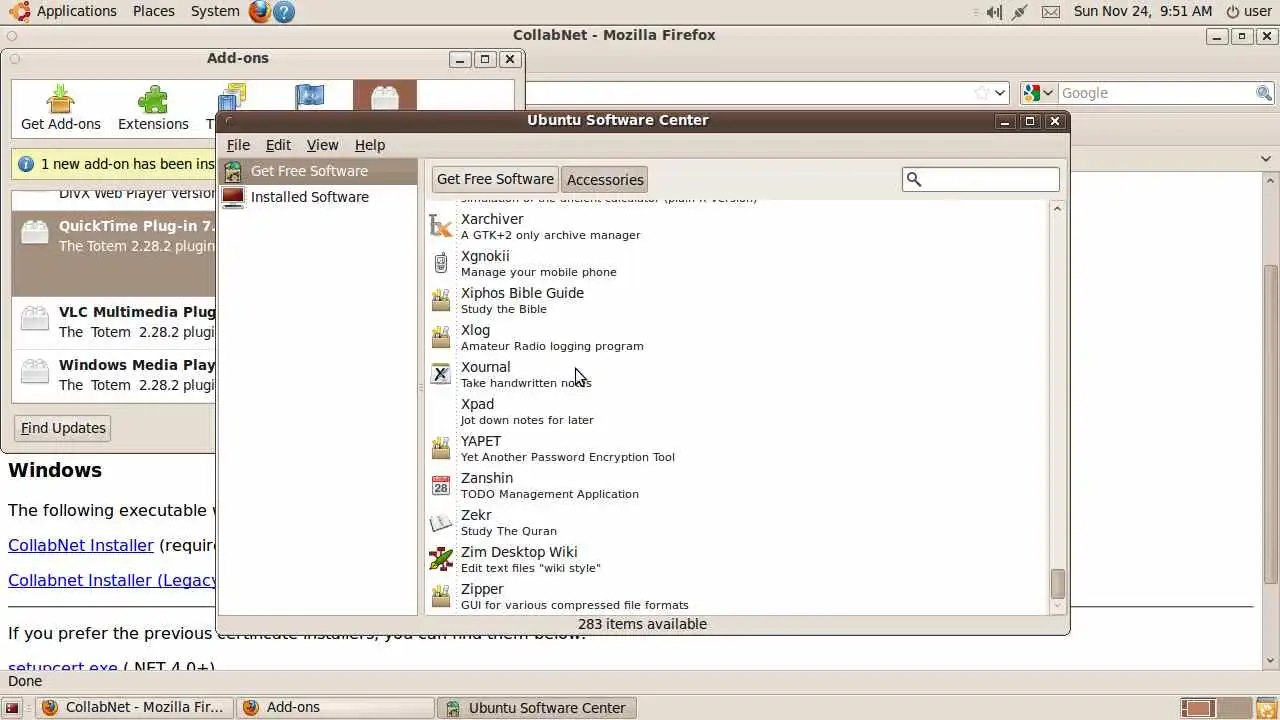The width and height of the screenshot is (1280, 720).
Task: Select the Plugins tab icon in Add-ons
Action: point(385,97)
